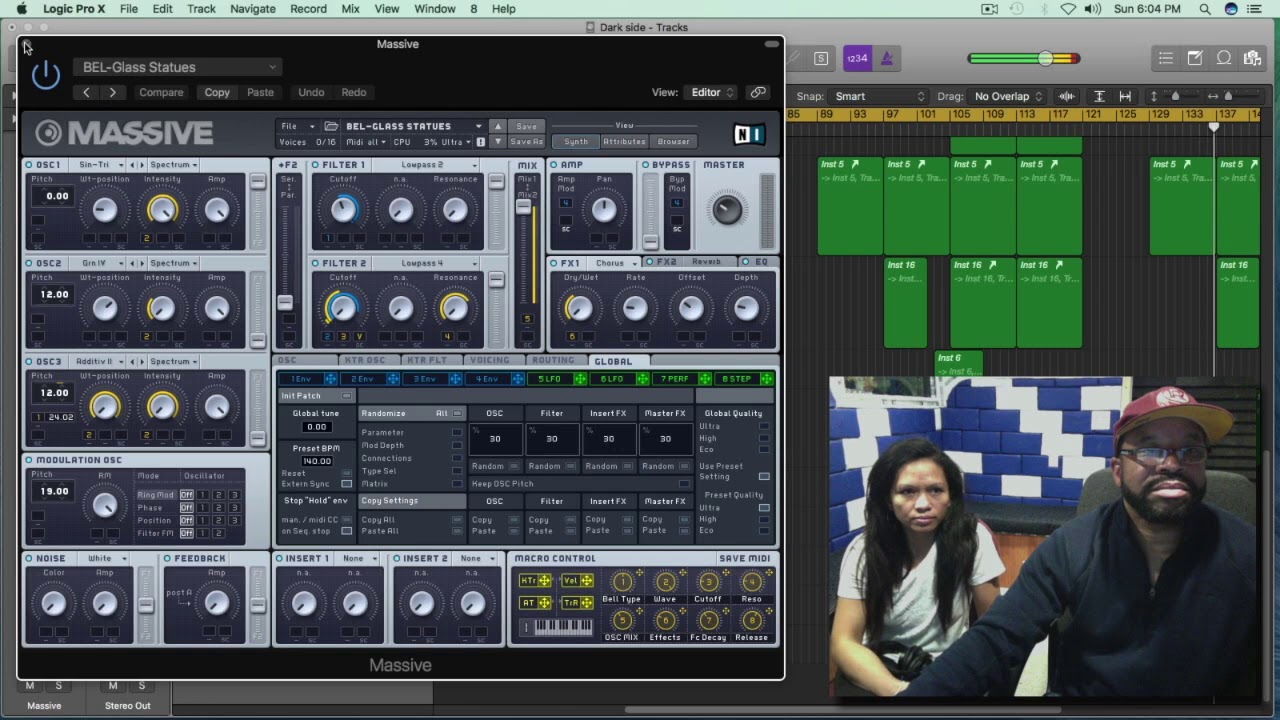Screen dimensions: 1280x720
Task: Toggle the count-in 1234 button
Action: [857, 58]
